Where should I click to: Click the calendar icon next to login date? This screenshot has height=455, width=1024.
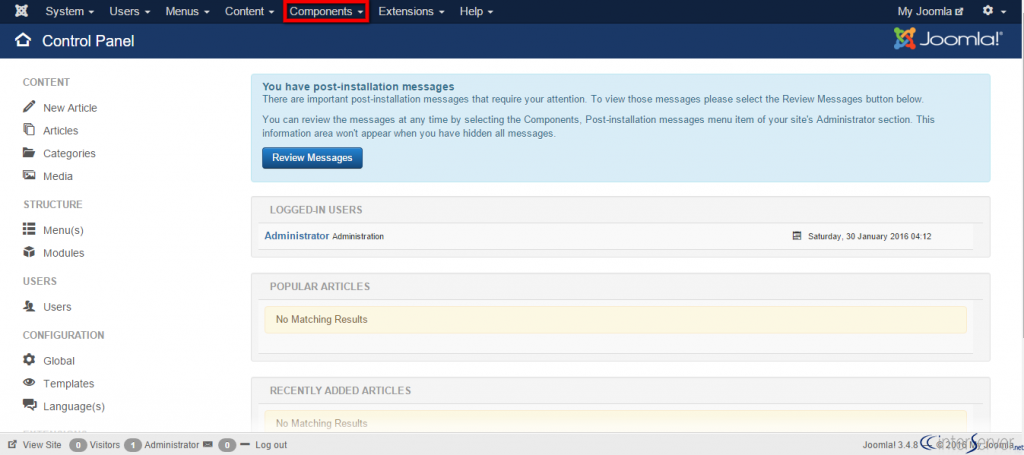click(x=797, y=236)
